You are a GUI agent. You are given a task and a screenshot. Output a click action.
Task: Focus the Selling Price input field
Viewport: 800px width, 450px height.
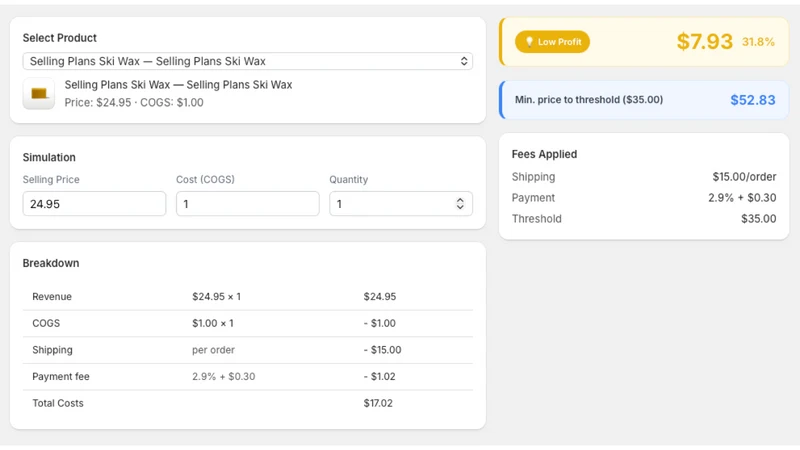tap(94, 204)
